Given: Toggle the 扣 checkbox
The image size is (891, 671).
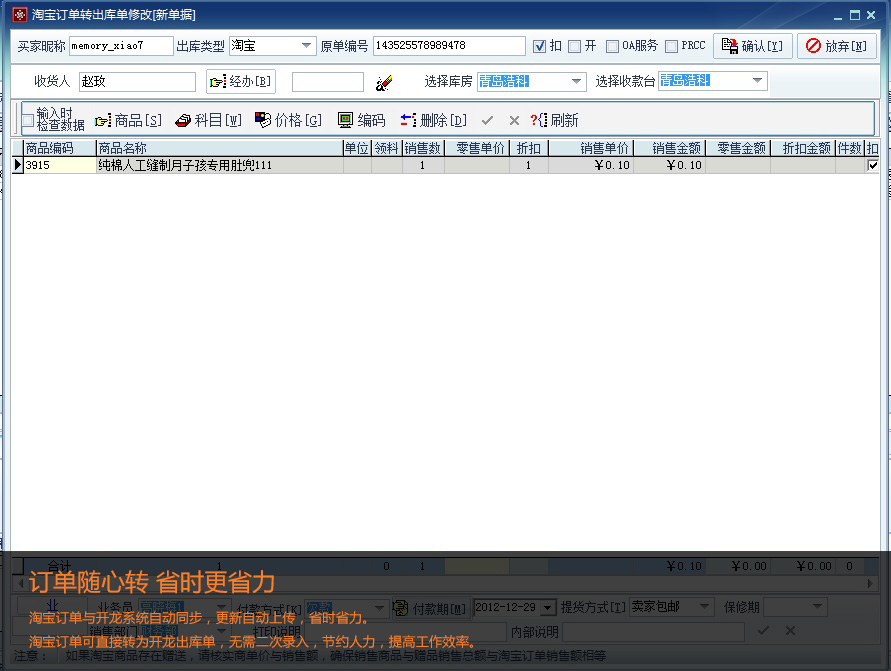Looking at the screenshot, I should click(x=540, y=46).
